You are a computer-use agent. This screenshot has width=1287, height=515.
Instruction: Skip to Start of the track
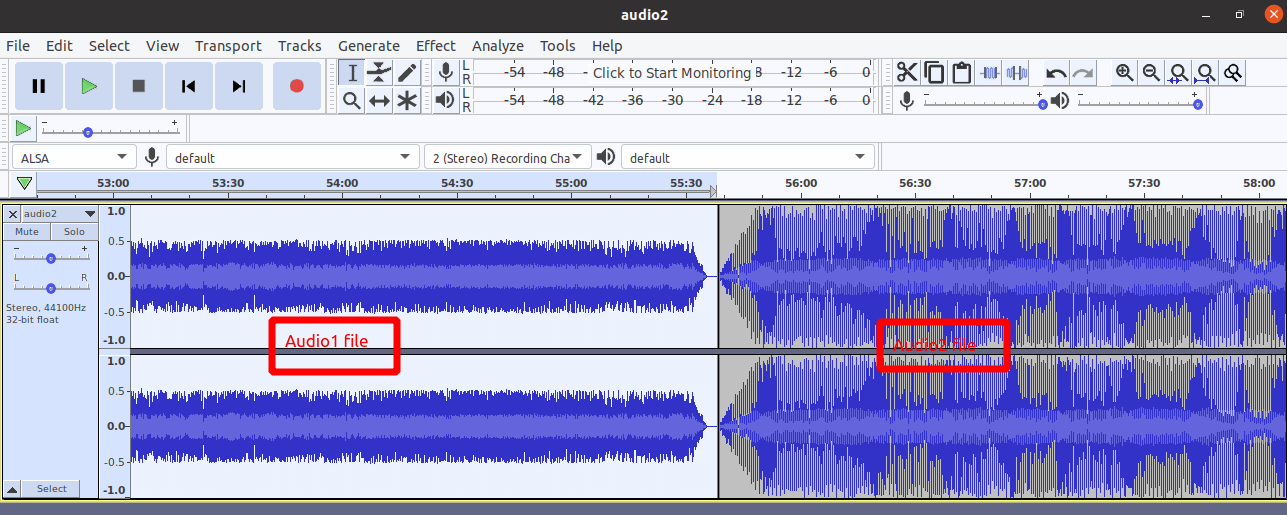189,86
